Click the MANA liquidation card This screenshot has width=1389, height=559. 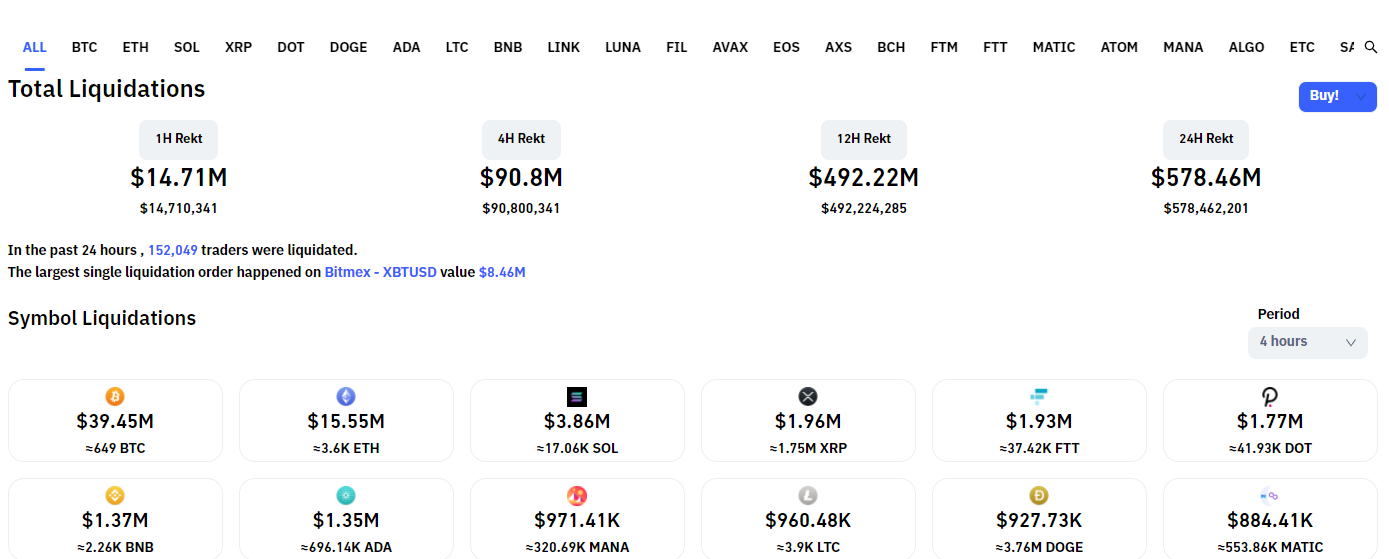click(x=577, y=519)
